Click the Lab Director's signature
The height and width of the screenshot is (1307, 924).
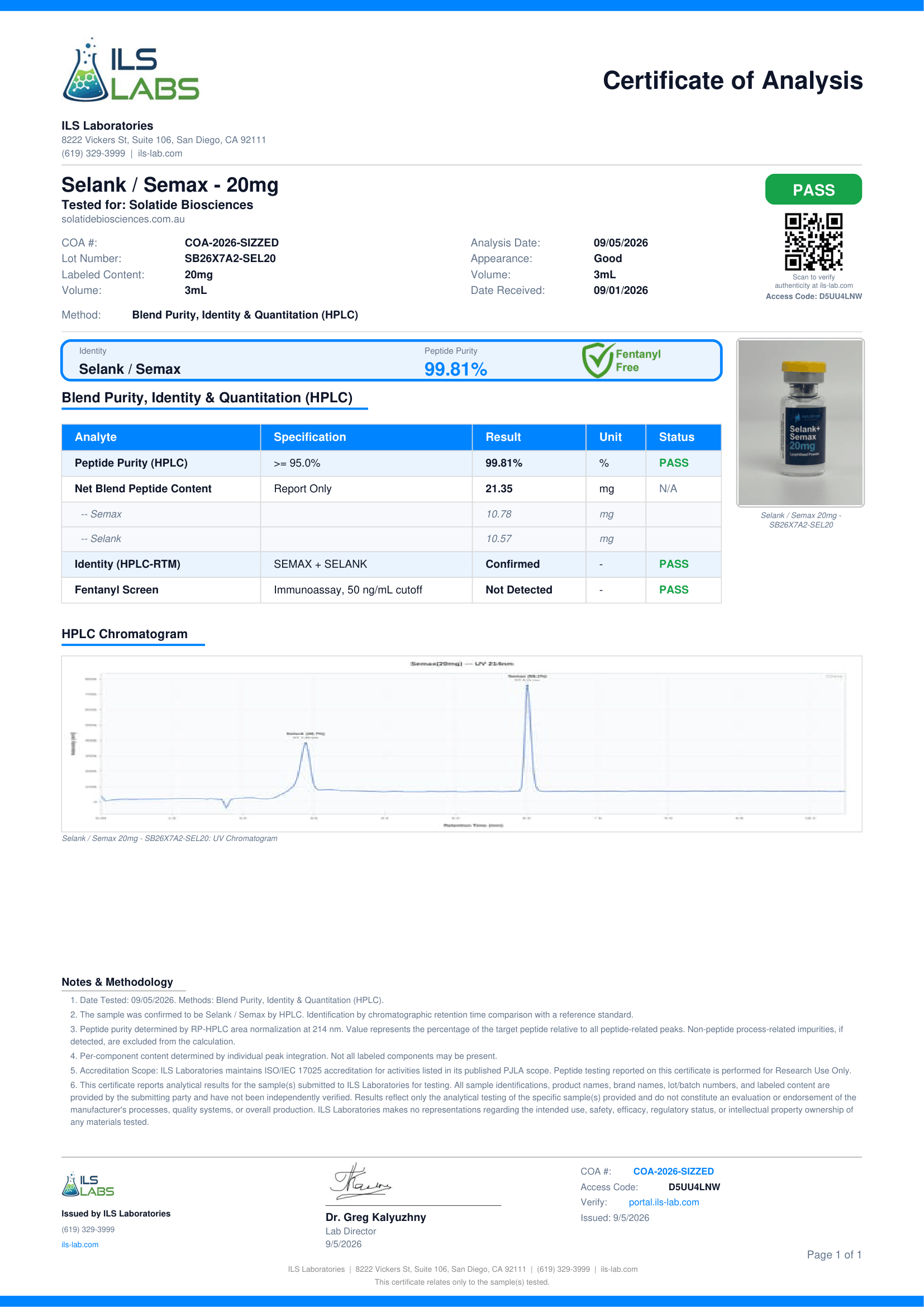(361, 1181)
